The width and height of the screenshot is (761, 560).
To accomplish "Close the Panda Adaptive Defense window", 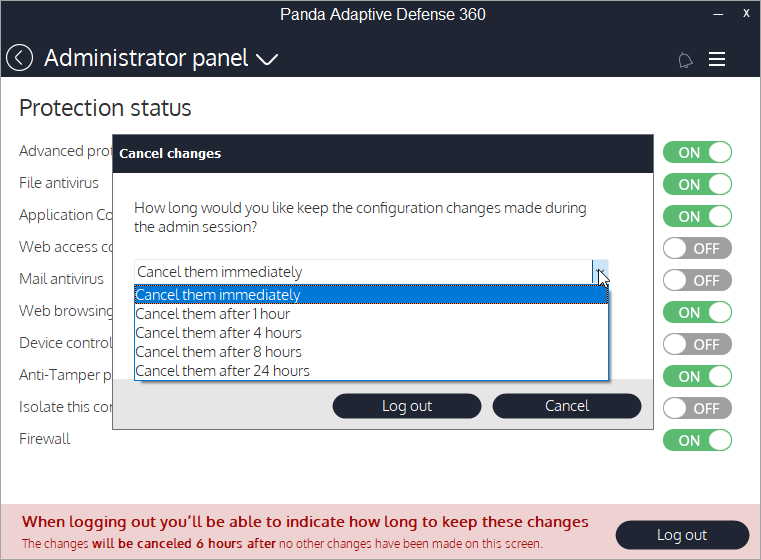I will (x=746, y=14).
